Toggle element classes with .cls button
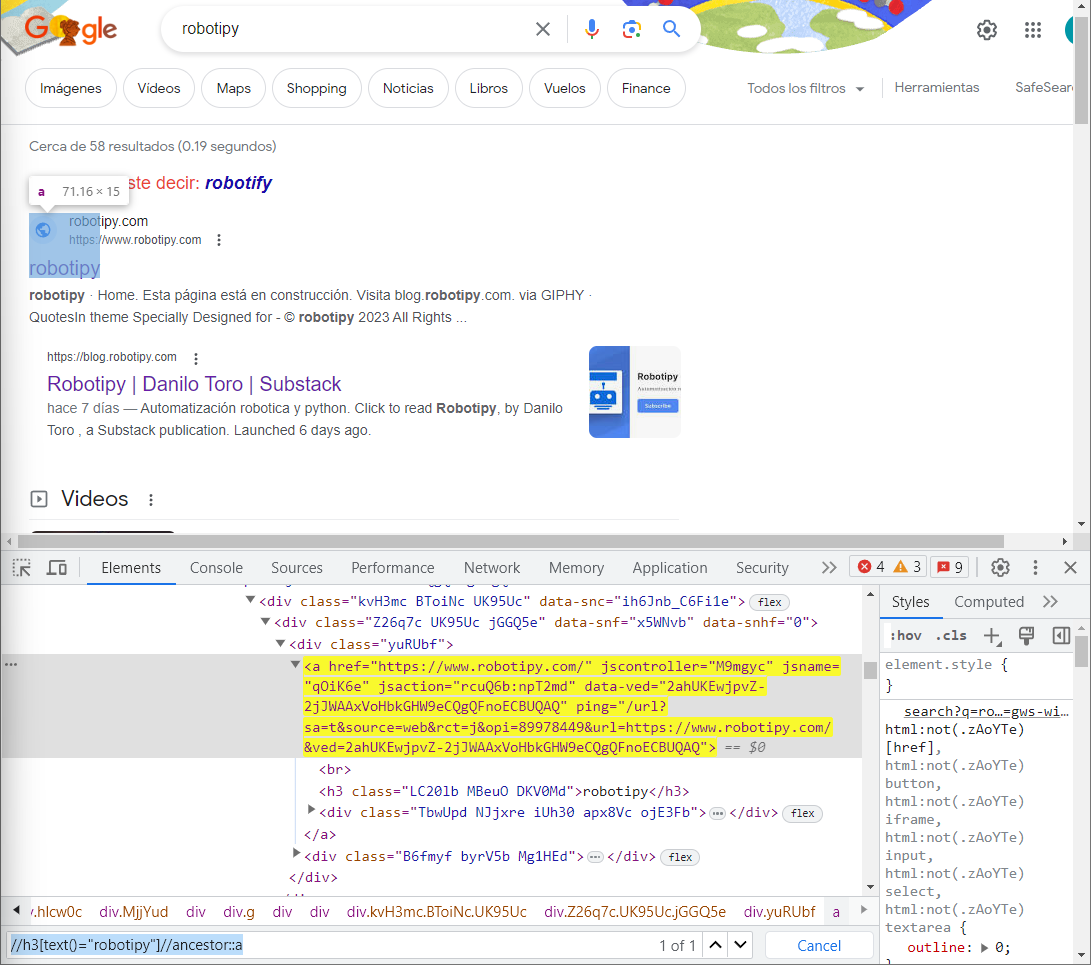Image resolution: width=1091 pixels, height=965 pixels. tap(951, 635)
